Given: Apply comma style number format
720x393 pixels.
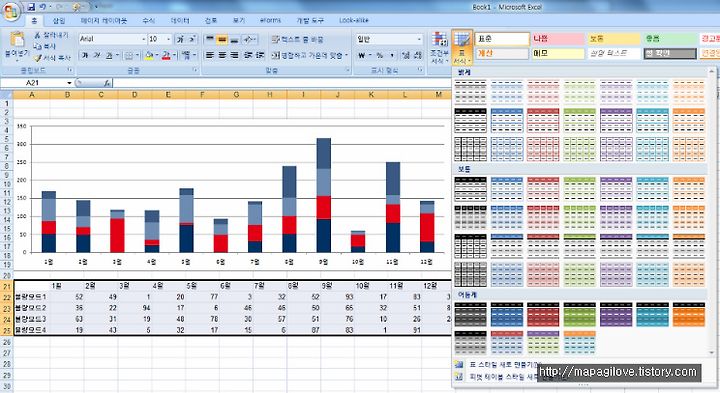Looking at the screenshot, I should pos(392,56).
